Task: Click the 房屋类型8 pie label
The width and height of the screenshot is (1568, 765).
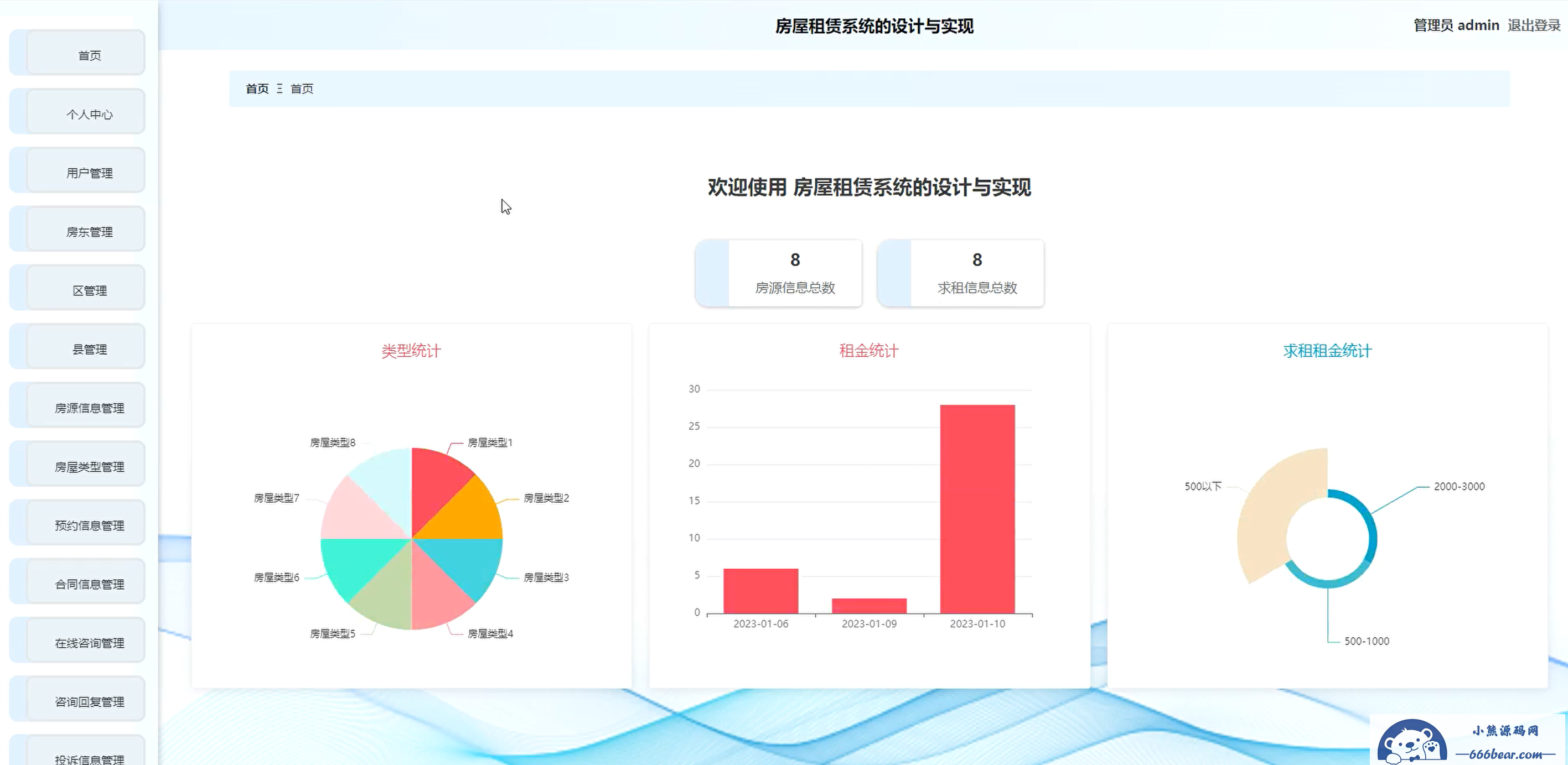Action: coord(332,443)
